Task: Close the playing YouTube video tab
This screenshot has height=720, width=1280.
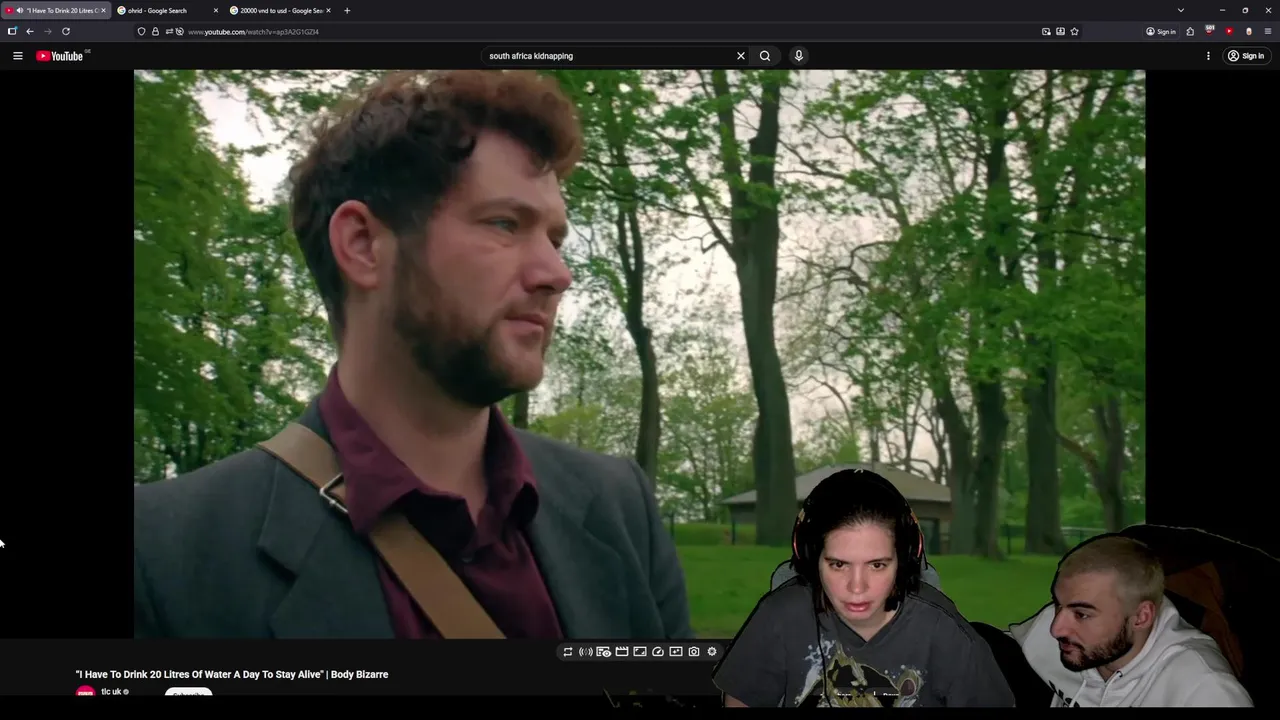Action: pos(103,10)
